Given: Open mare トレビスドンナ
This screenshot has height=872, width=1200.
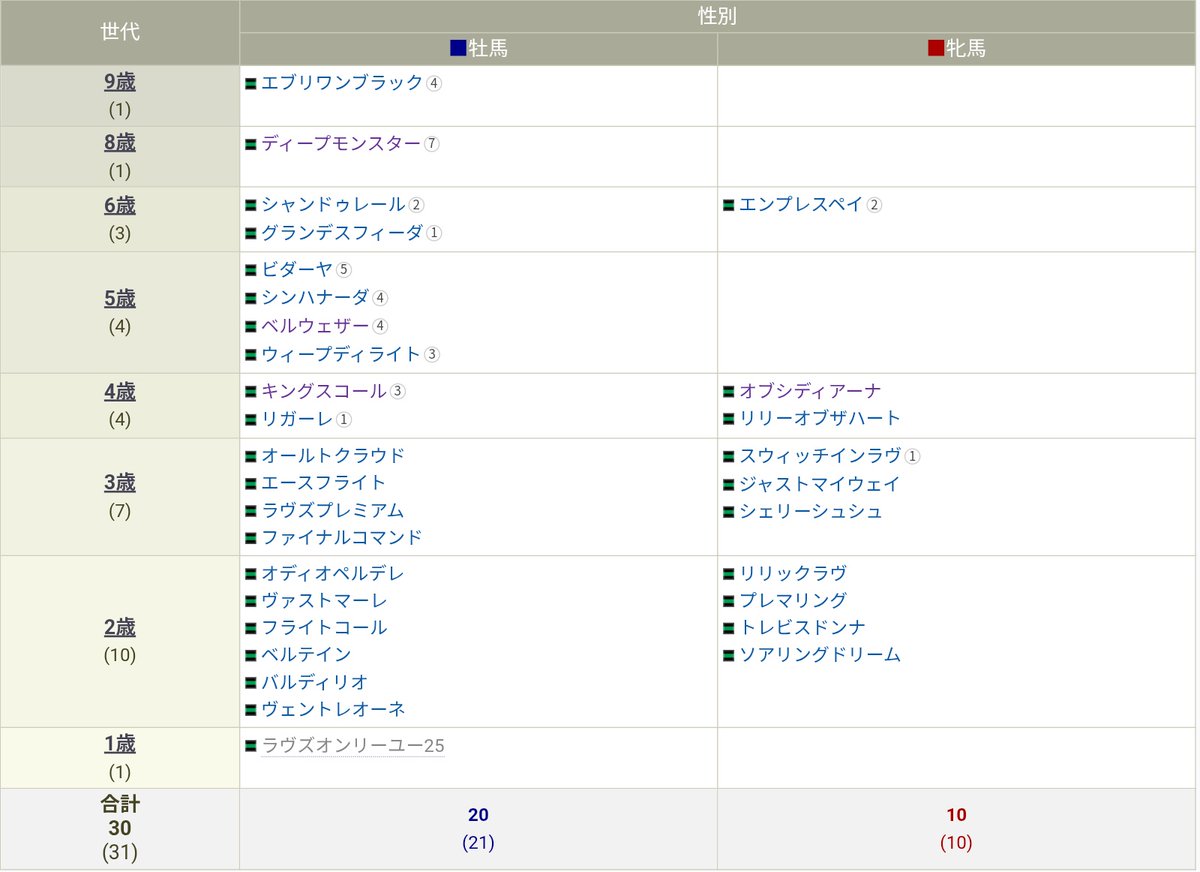Looking at the screenshot, I should pyautogui.click(x=802, y=628).
